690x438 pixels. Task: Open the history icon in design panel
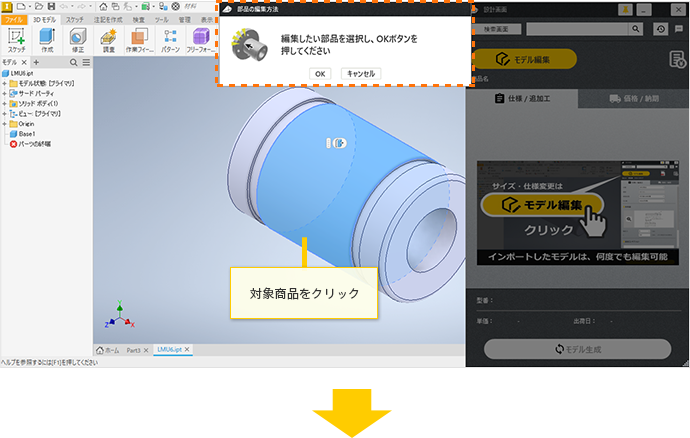tap(661, 30)
